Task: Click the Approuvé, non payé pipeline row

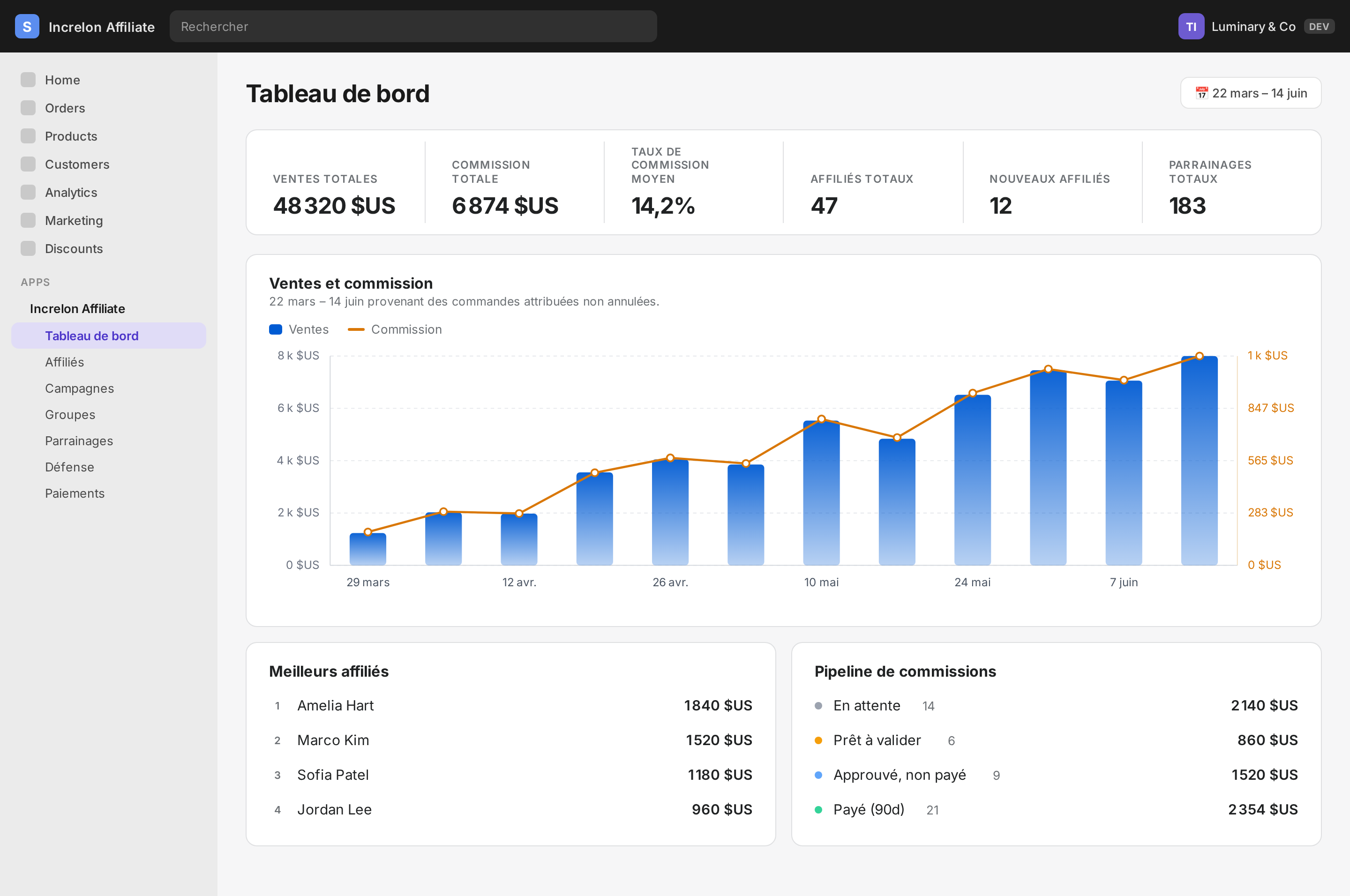Action: click(x=1056, y=775)
